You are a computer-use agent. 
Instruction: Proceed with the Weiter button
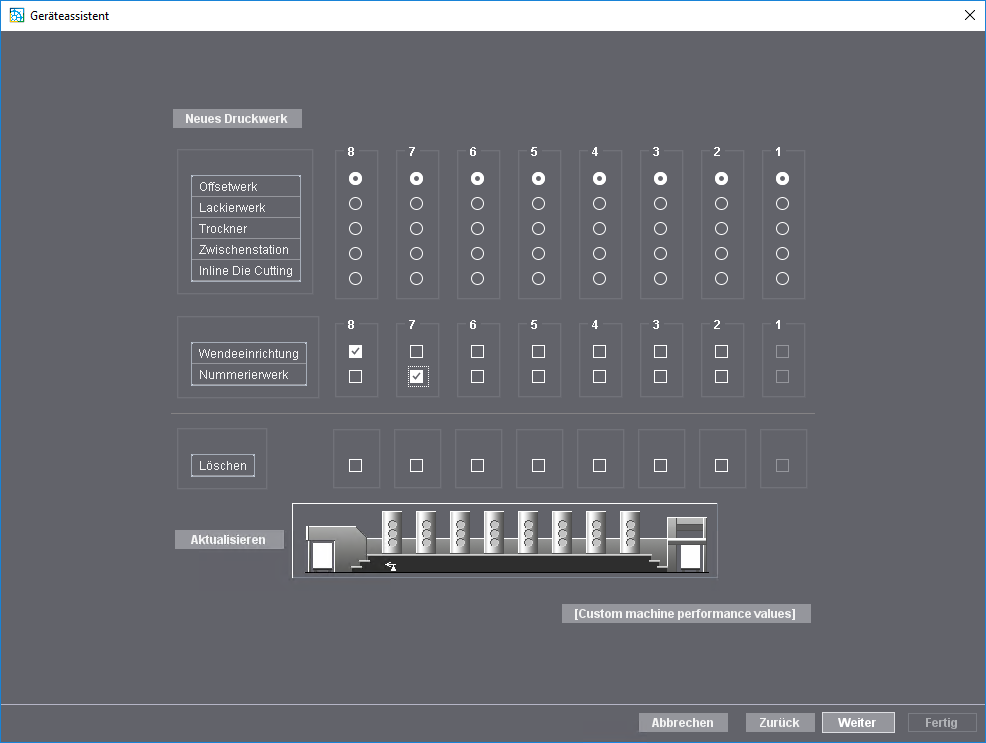pyautogui.click(x=858, y=722)
